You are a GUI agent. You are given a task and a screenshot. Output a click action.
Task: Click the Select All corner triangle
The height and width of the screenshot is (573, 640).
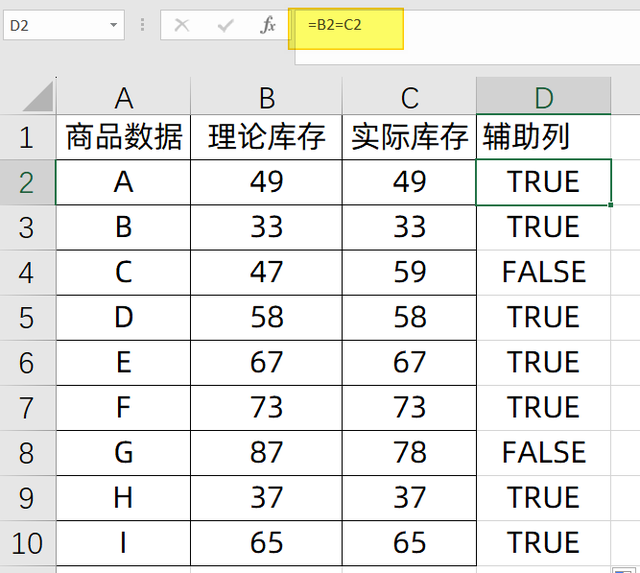[38, 96]
